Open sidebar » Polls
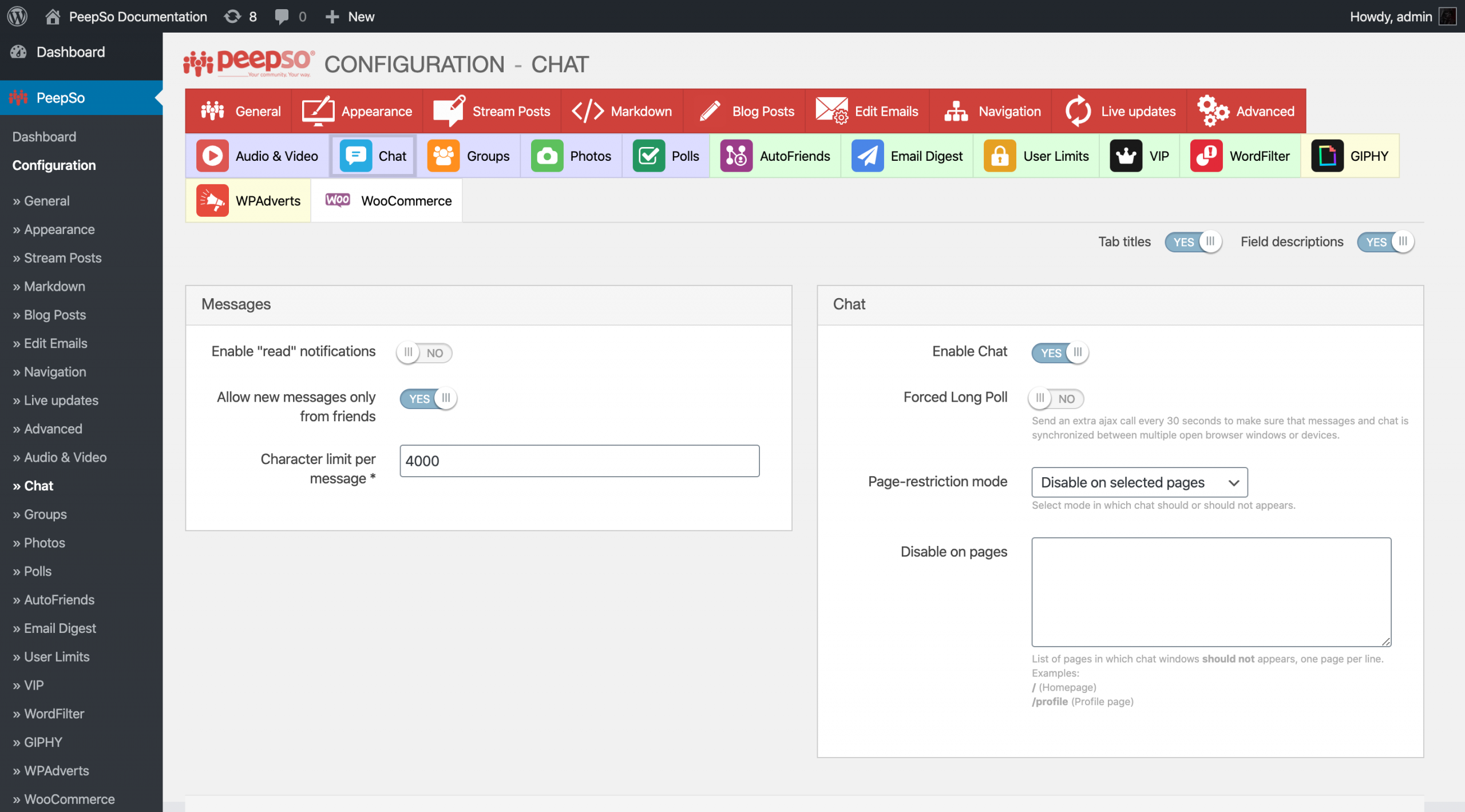This screenshot has width=1465, height=812. 32,571
